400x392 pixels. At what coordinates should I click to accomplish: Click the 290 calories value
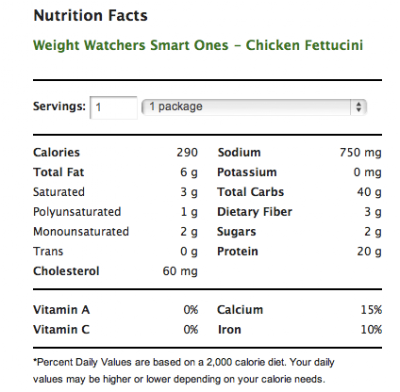(187, 152)
